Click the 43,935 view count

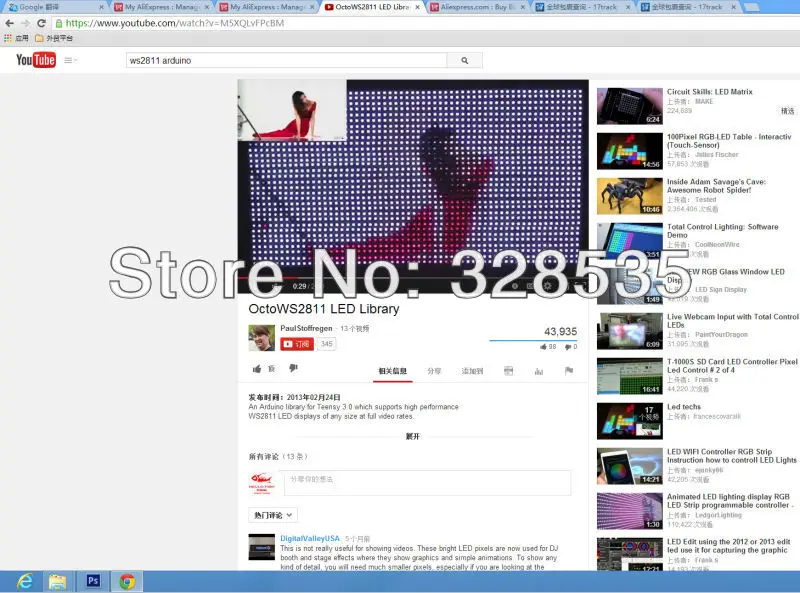(560, 332)
